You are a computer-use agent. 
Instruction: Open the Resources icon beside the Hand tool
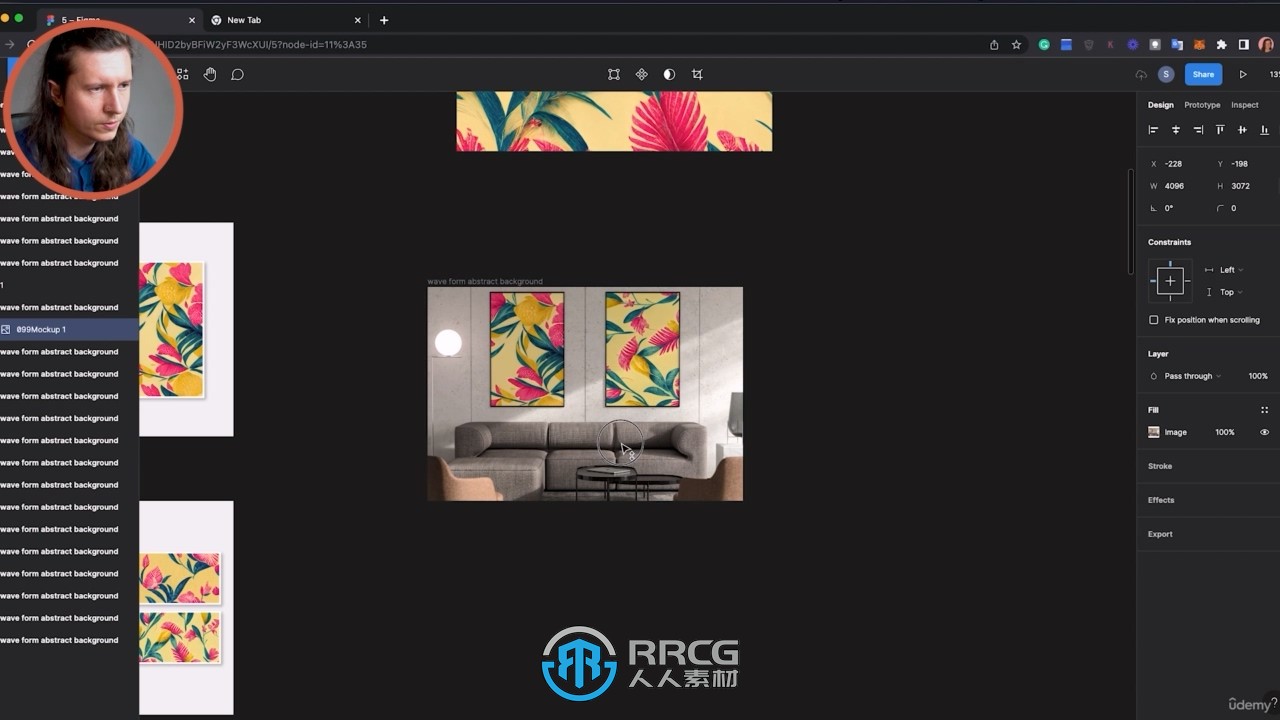(182, 74)
